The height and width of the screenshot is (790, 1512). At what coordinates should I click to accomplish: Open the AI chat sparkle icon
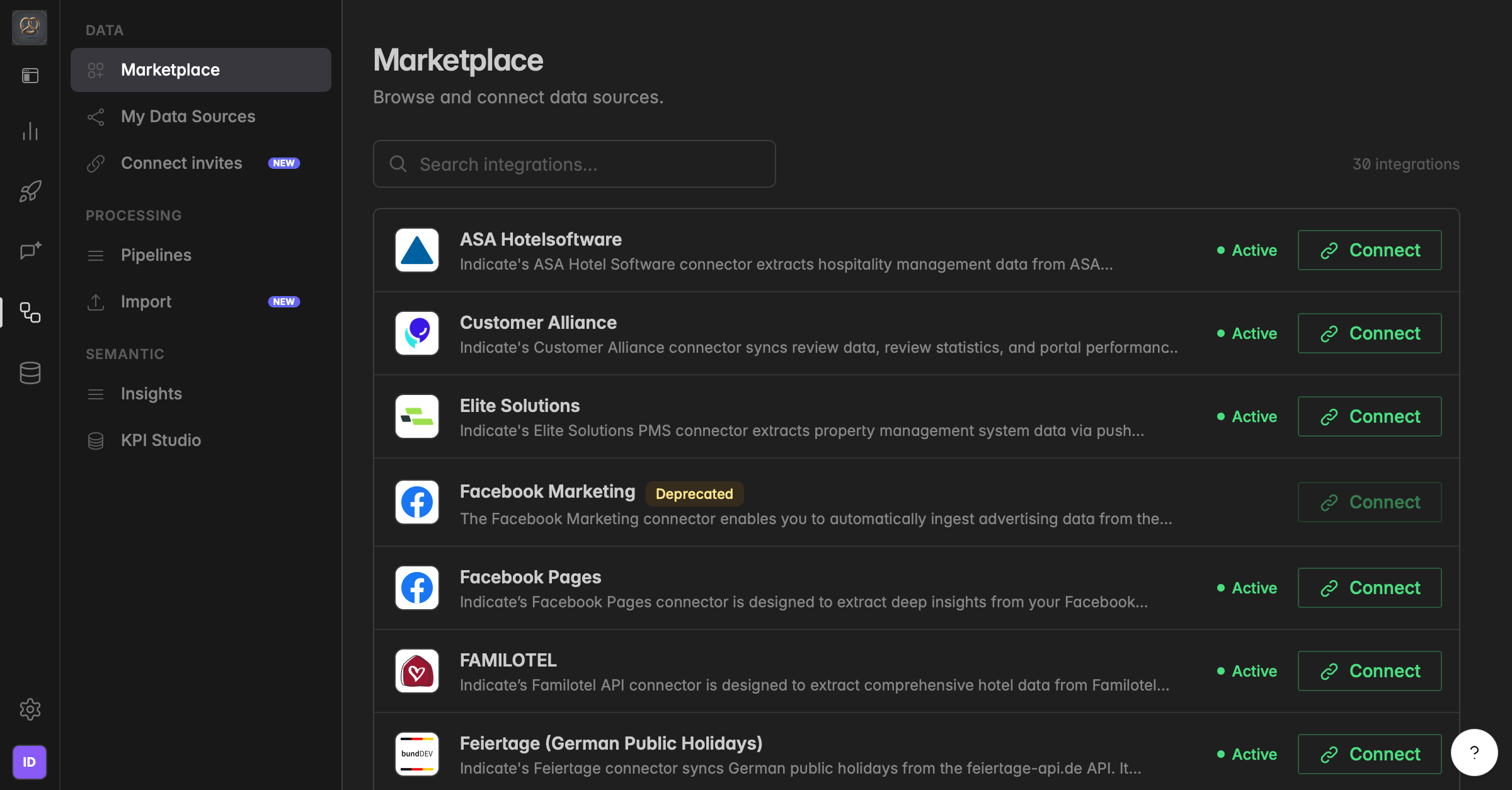(30, 251)
